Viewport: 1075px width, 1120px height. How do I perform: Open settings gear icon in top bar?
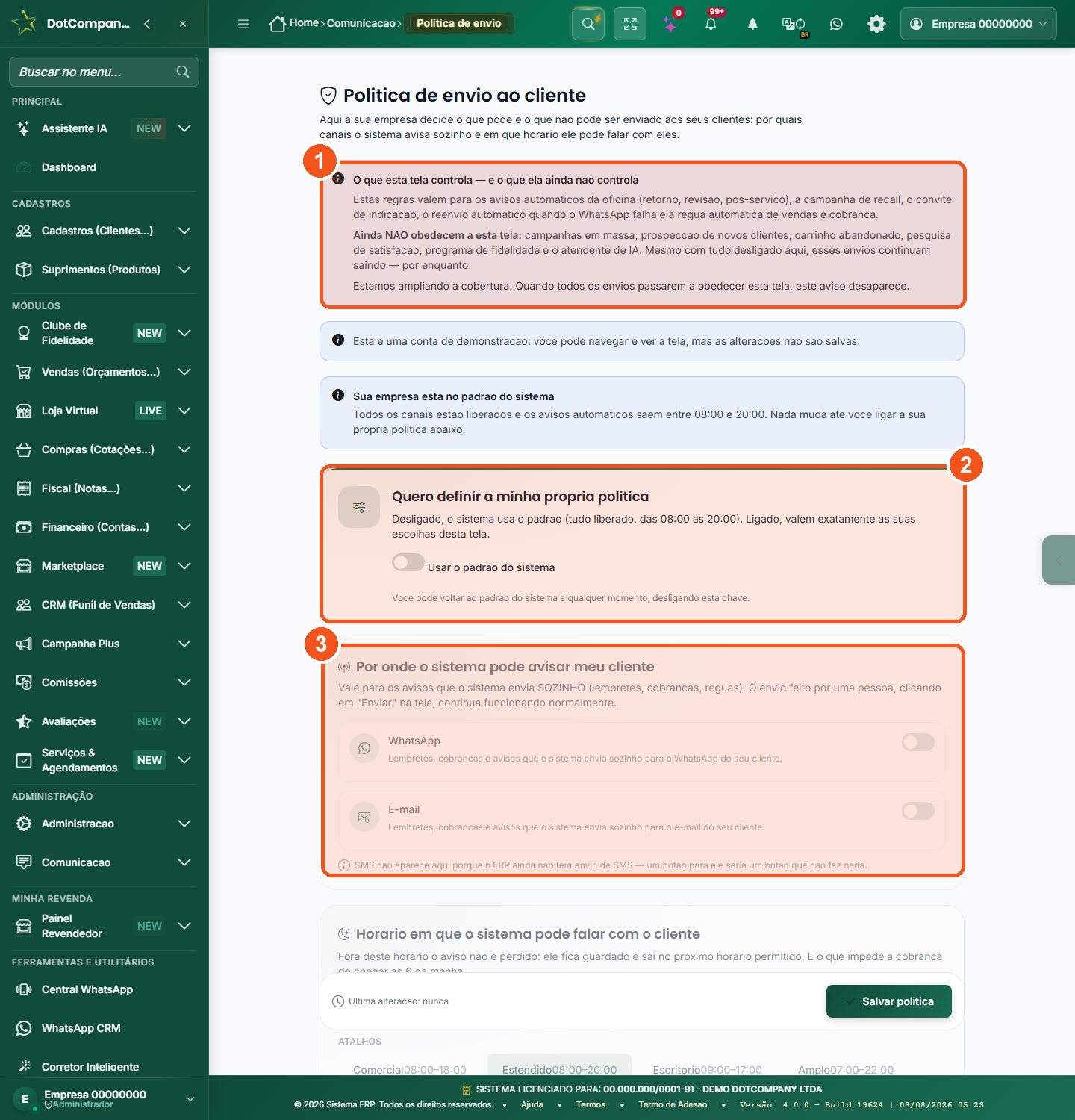pos(876,24)
